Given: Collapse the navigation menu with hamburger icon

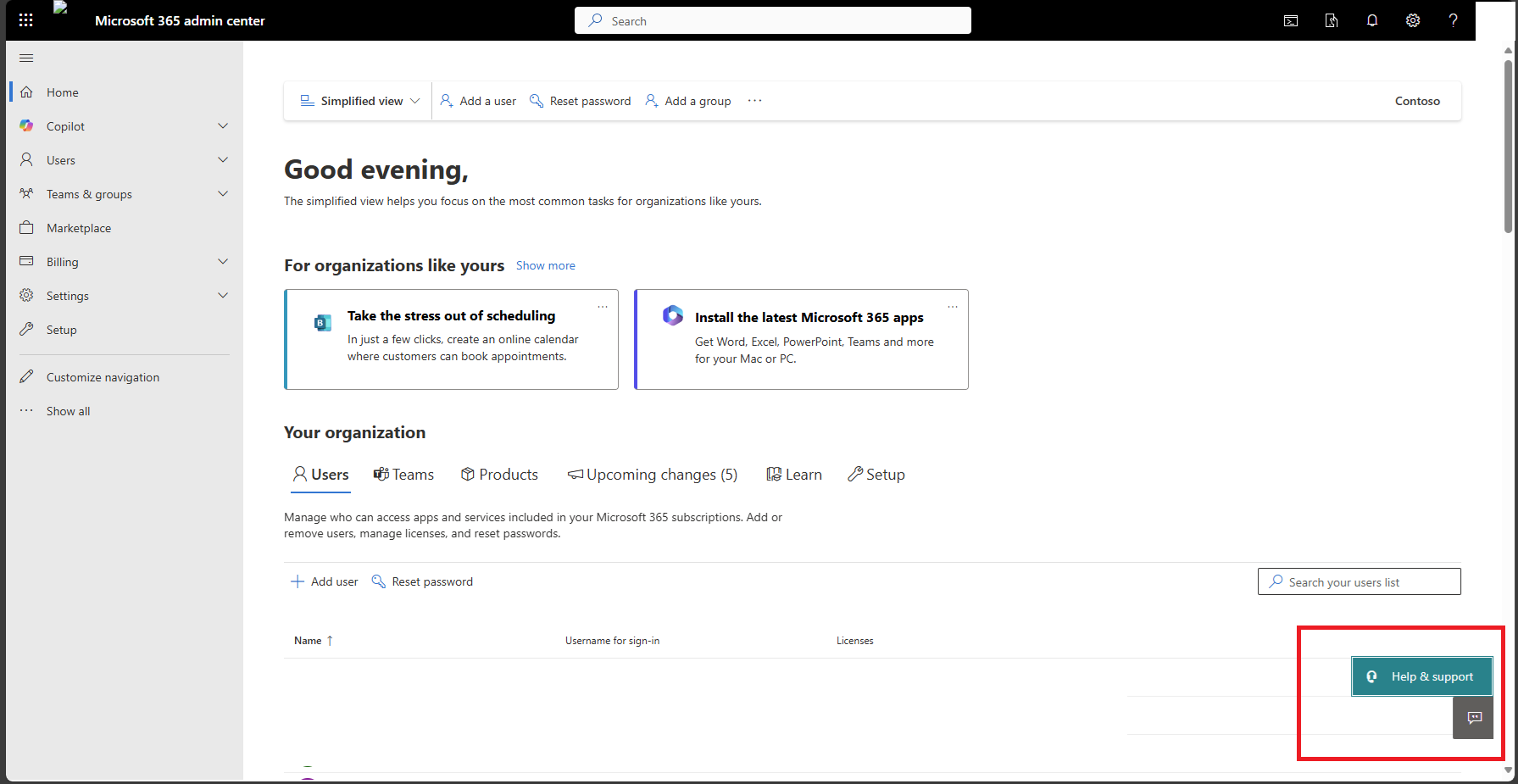Looking at the screenshot, I should [26, 58].
